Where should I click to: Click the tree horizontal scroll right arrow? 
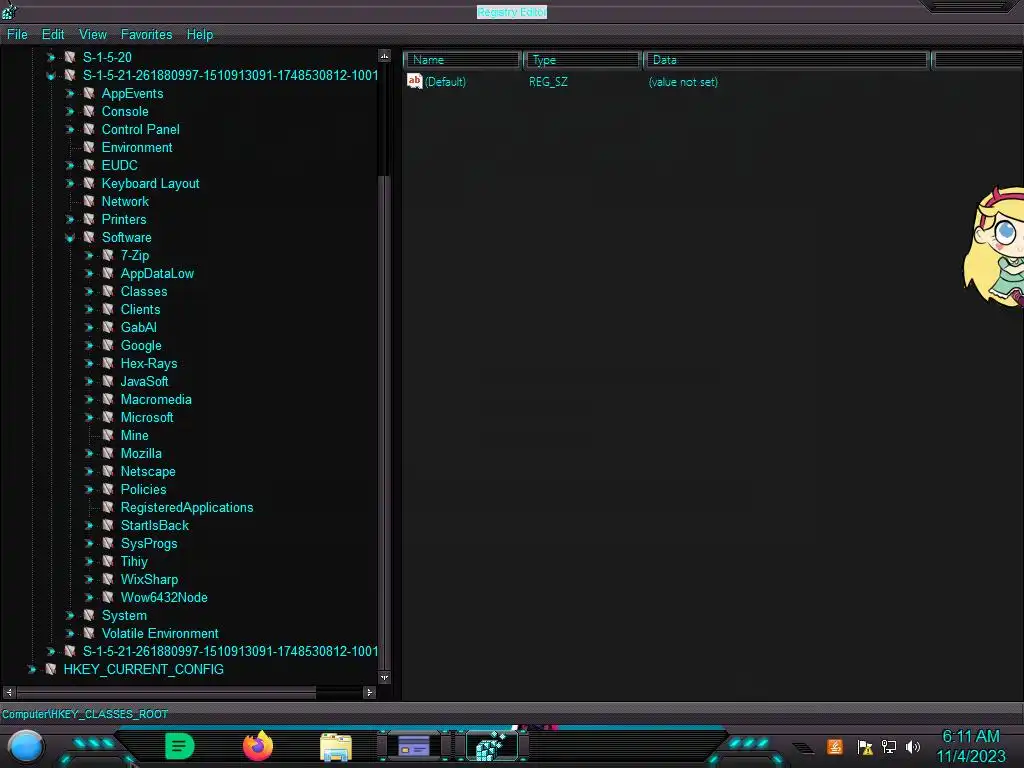(x=369, y=692)
